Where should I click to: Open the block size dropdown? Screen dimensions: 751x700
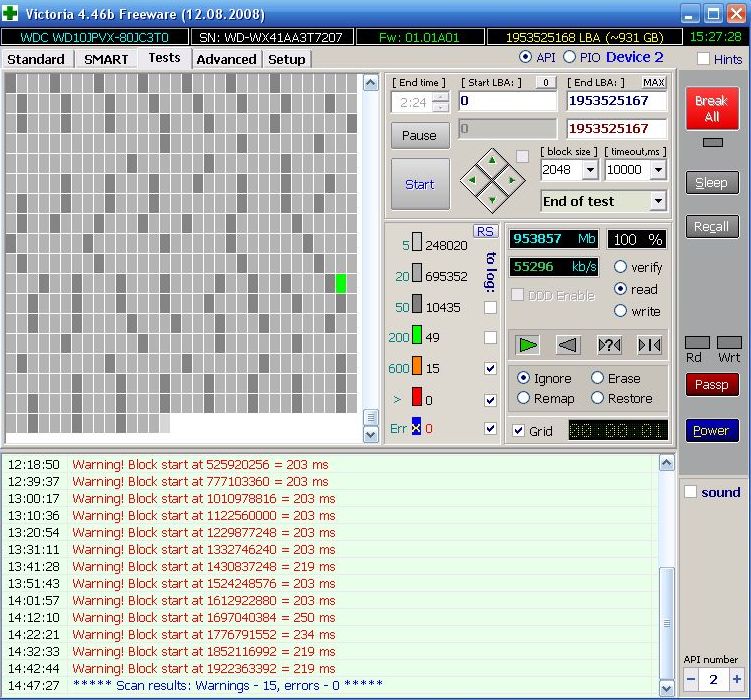coord(590,169)
